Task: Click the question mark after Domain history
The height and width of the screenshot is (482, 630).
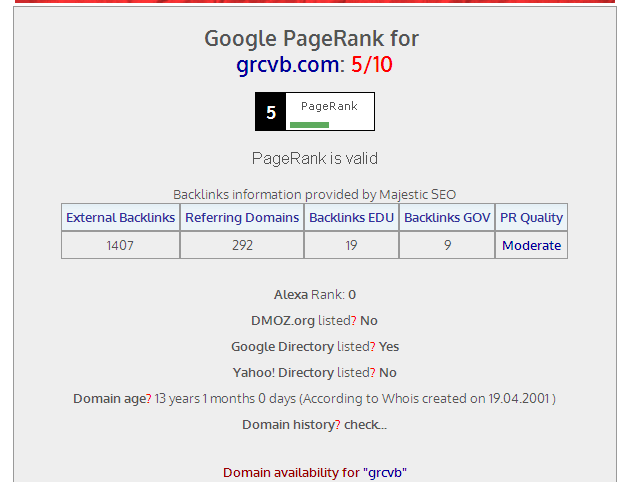Action: (338, 425)
